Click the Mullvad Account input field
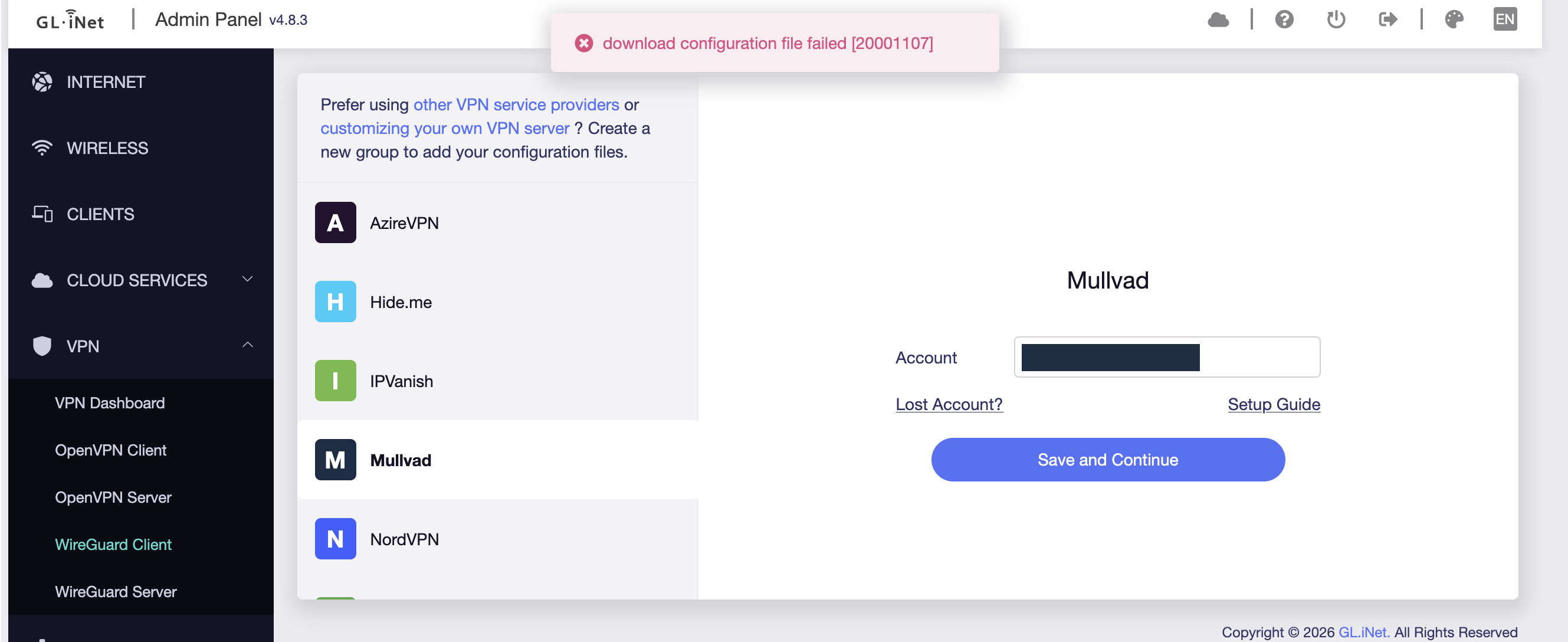Screen dimensions: 1568x642 1167,357
